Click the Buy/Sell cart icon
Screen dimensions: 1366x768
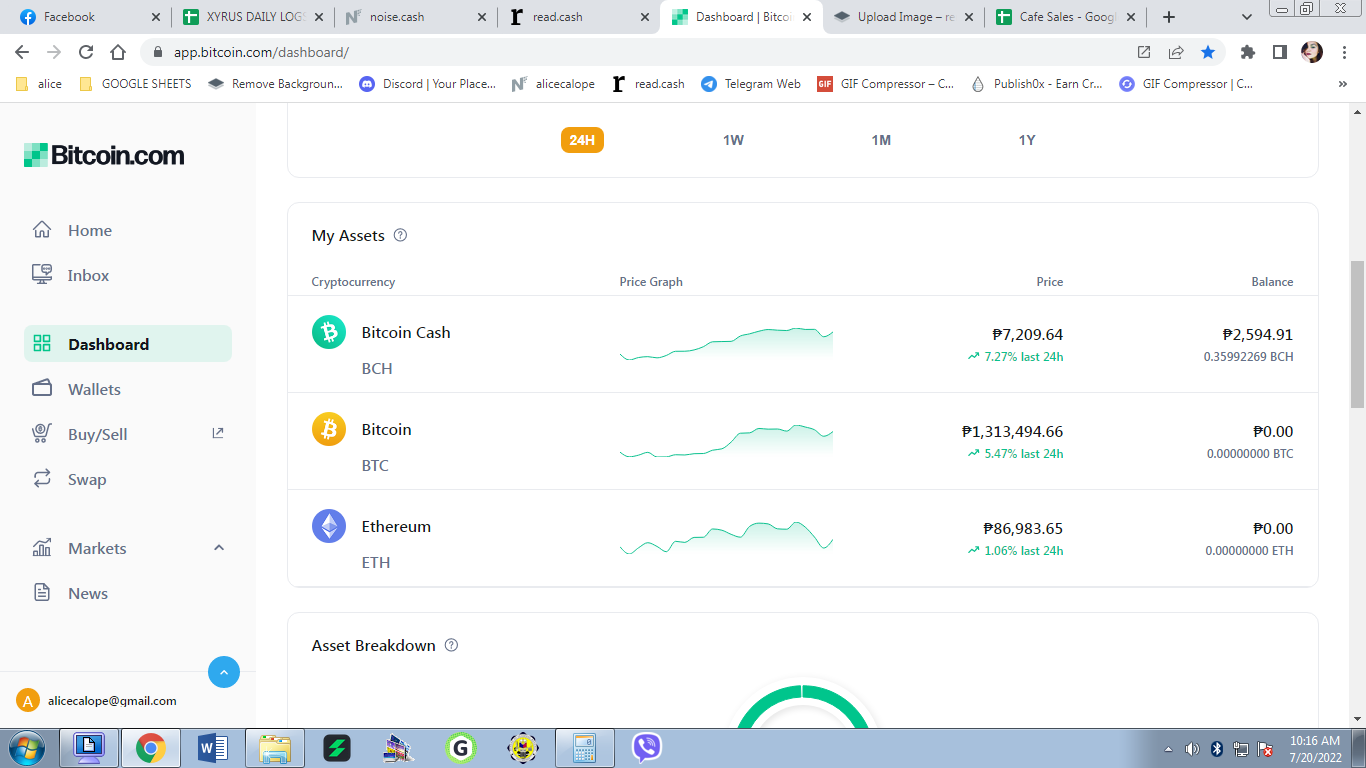point(42,434)
